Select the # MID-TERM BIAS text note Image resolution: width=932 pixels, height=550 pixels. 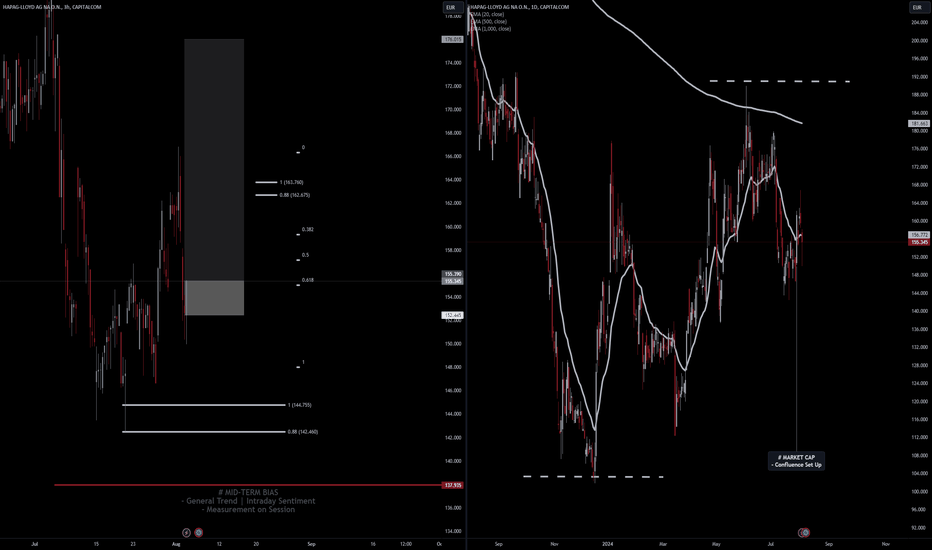(248, 492)
